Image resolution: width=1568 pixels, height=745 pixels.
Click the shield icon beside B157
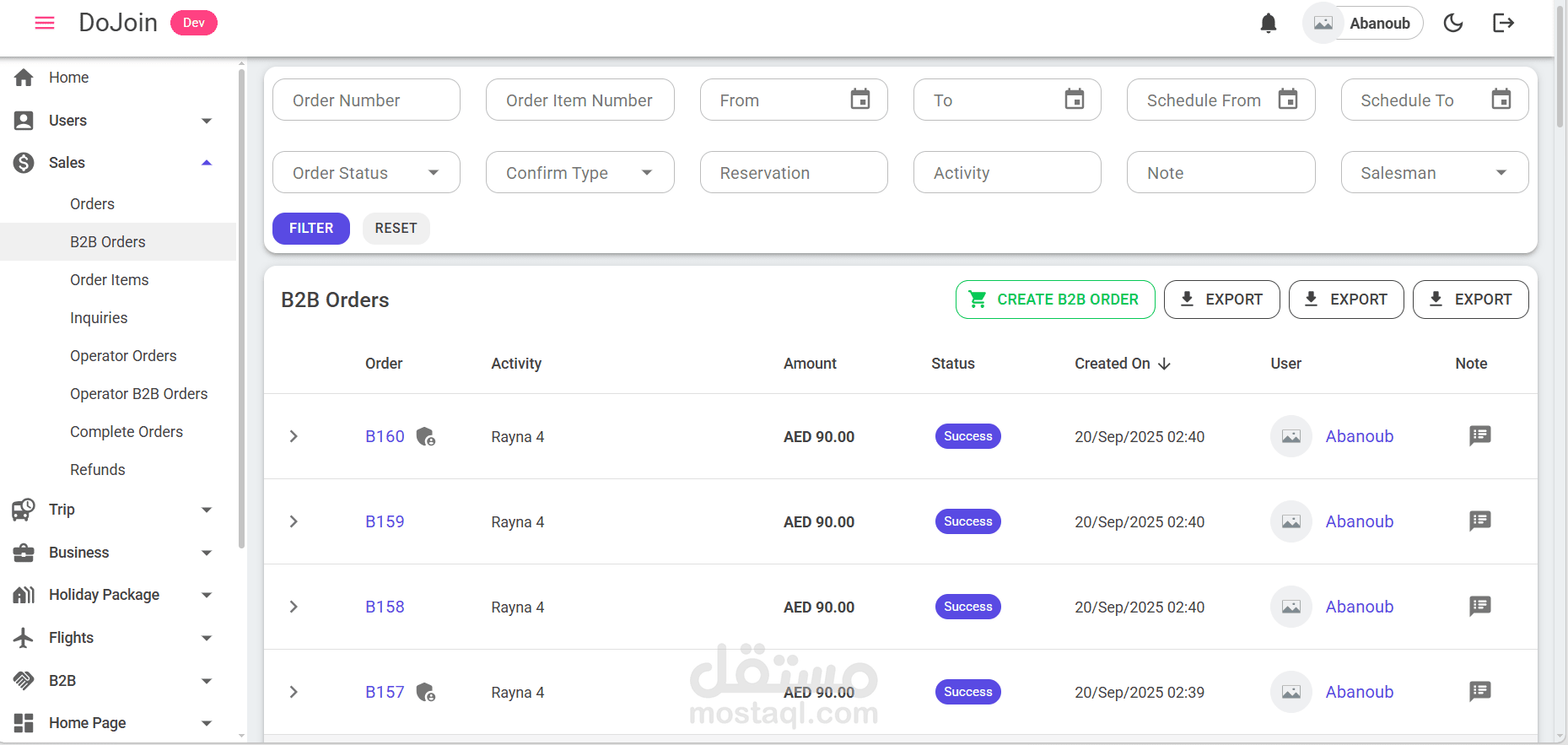point(426,692)
